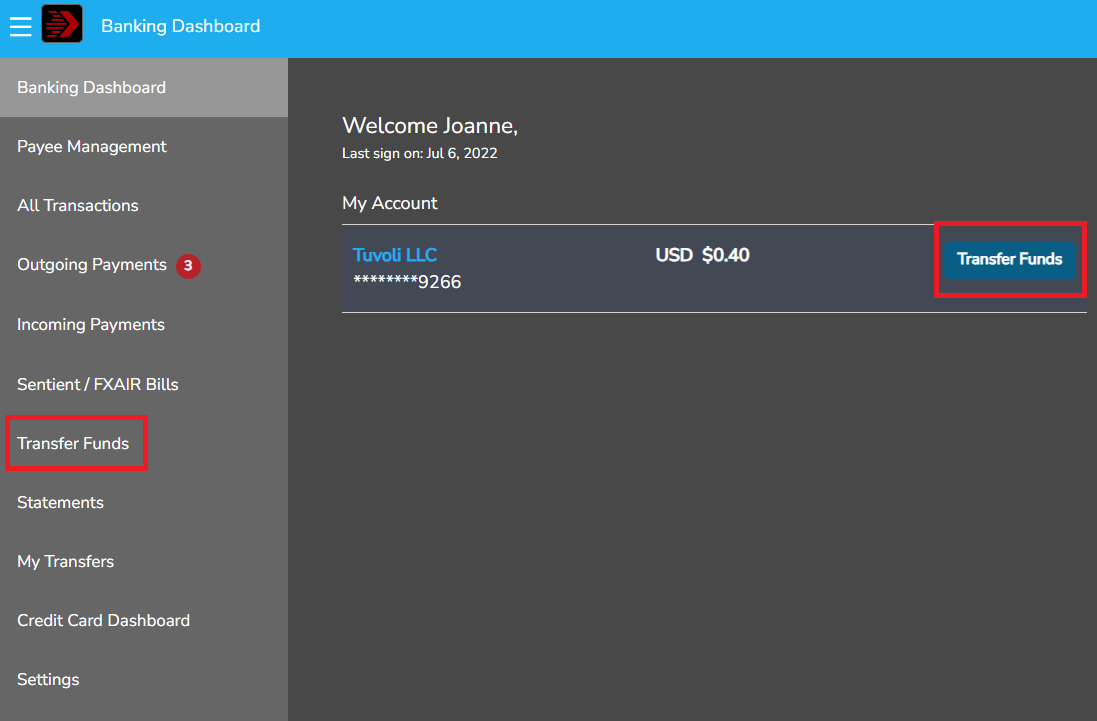Navigate to Incoming Payments
The image size is (1097, 721).
pyautogui.click(x=91, y=325)
